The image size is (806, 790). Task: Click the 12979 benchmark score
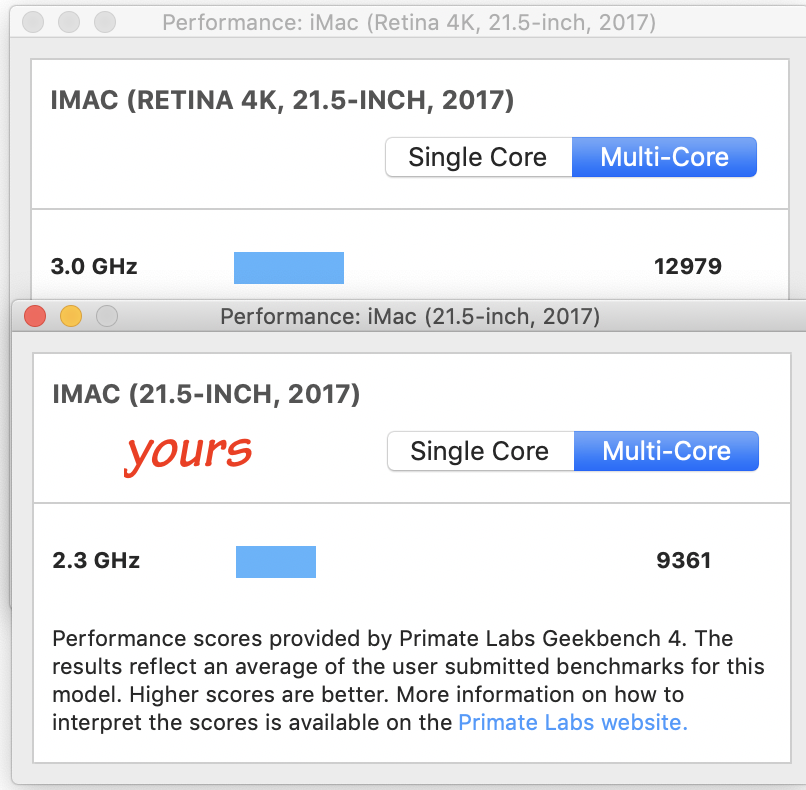(x=687, y=267)
